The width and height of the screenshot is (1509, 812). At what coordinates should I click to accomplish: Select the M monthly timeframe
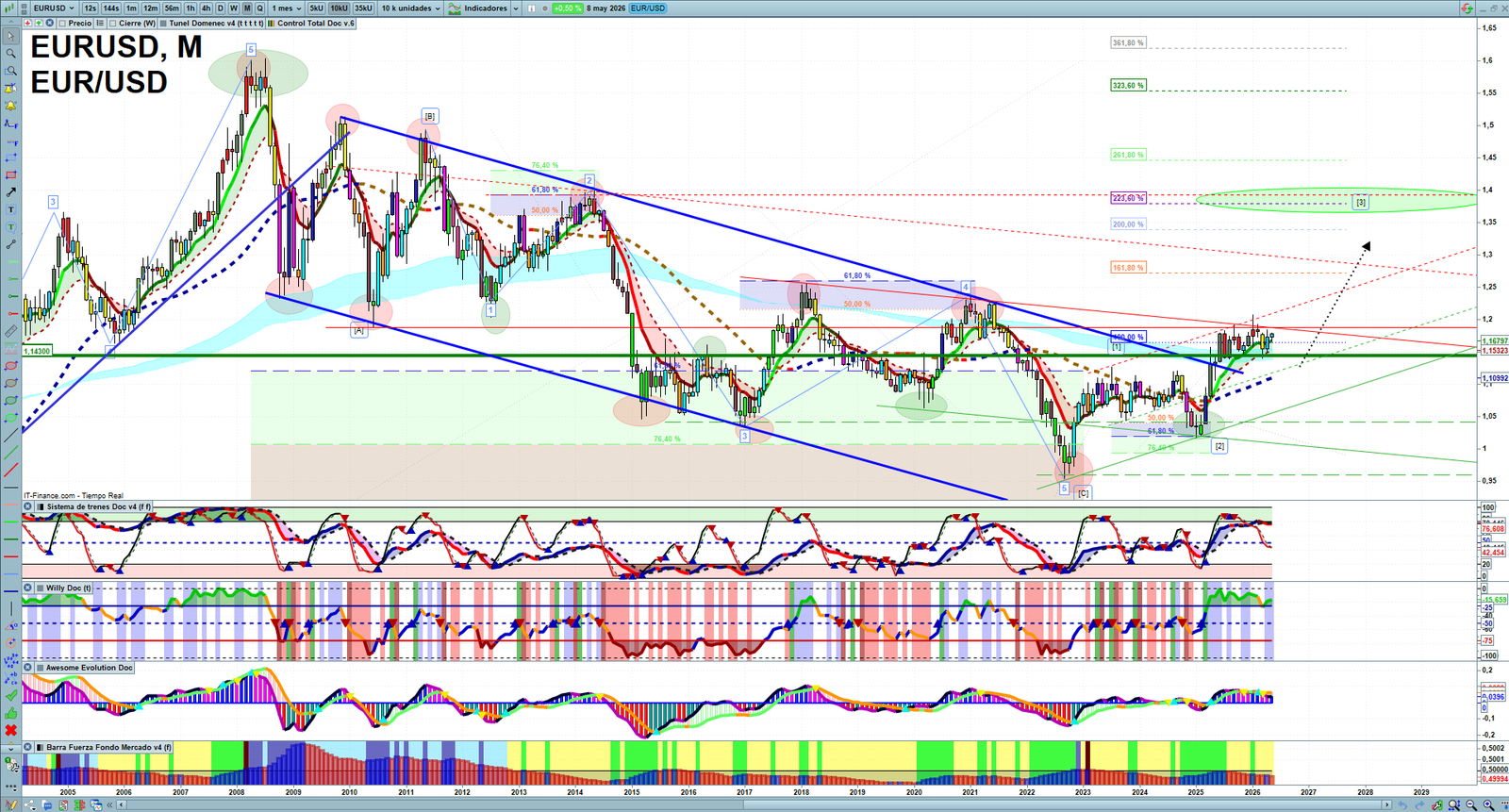coord(247,8)
